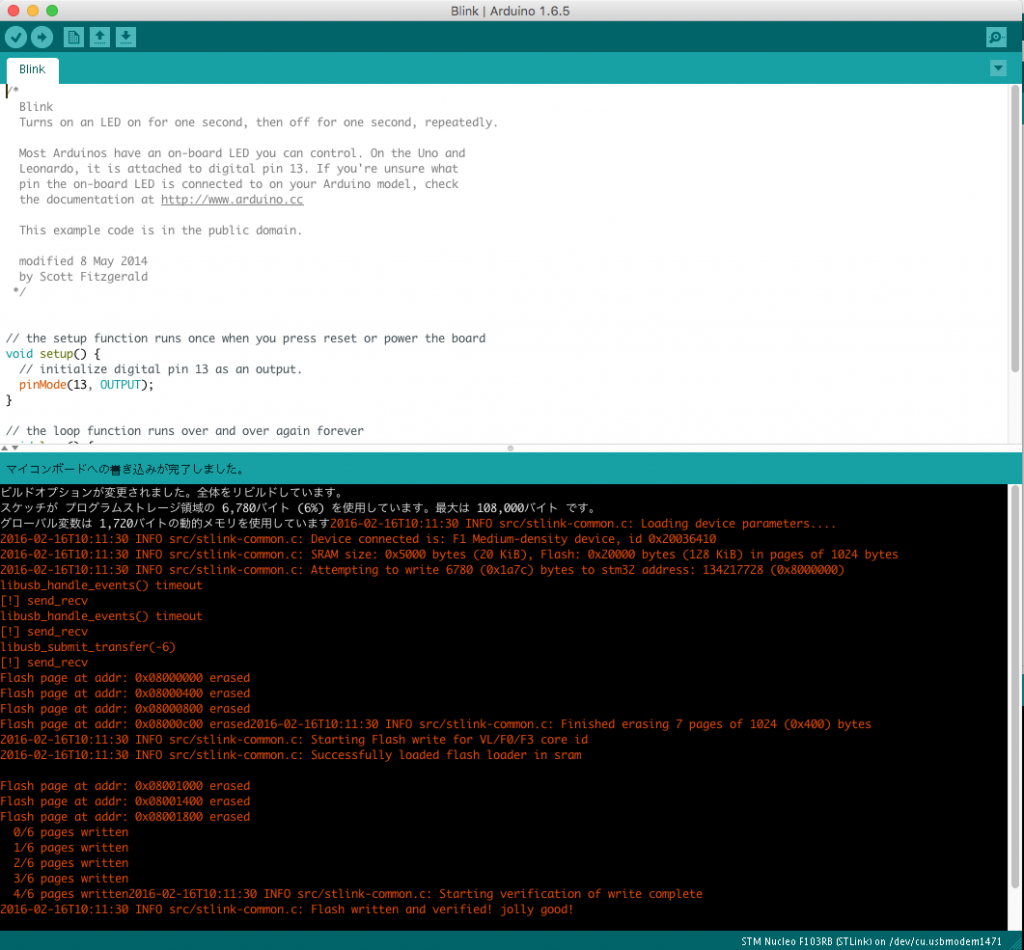Click the Verify checkmark icon to compile

point(16,37)
